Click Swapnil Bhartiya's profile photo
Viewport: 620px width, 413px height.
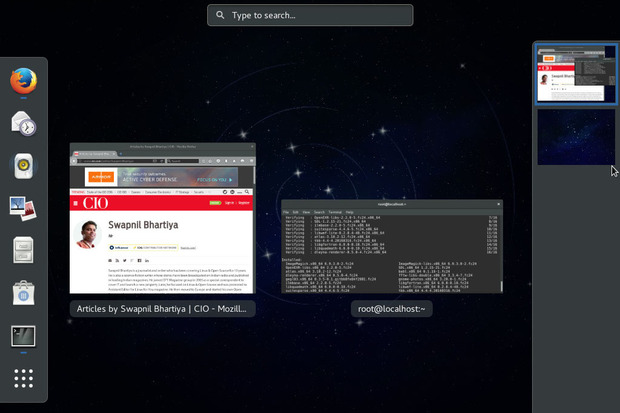87,235
